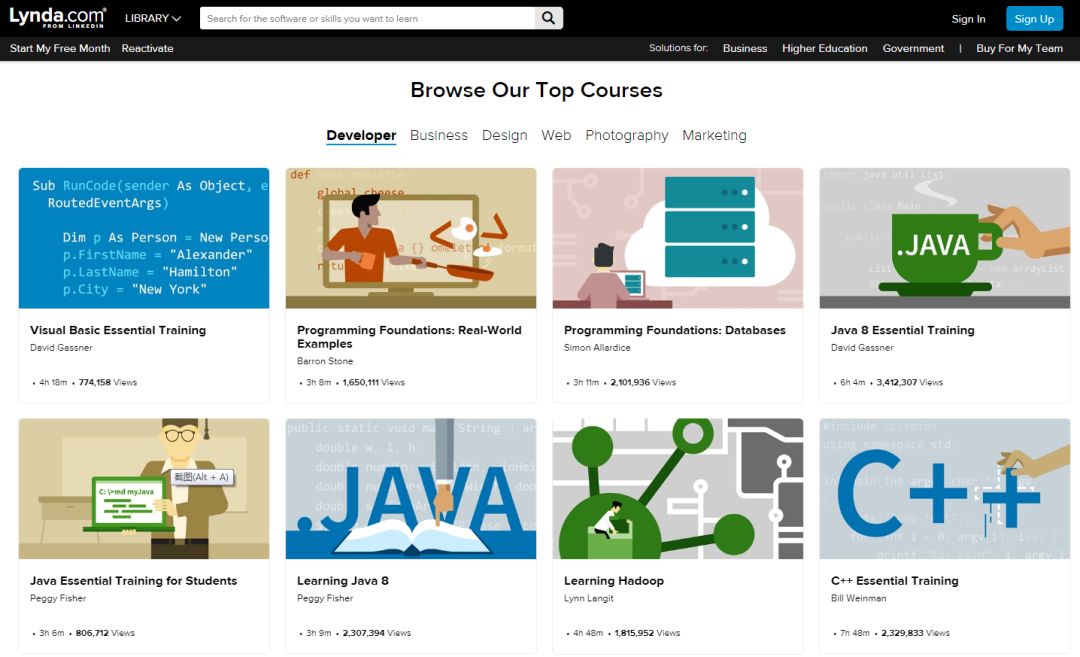Click Peggy Fisher under Learning Java 8
This screenshot has width=1080, height=657.
pos(324,598)
